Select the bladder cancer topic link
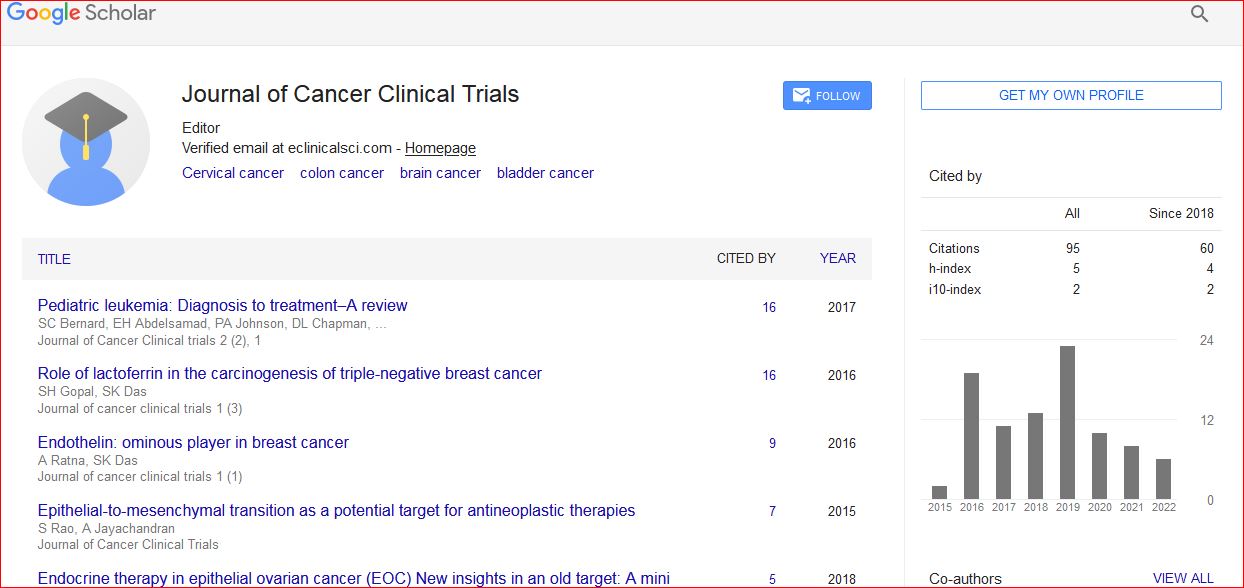1244x588 pixels. coord(545,173)
